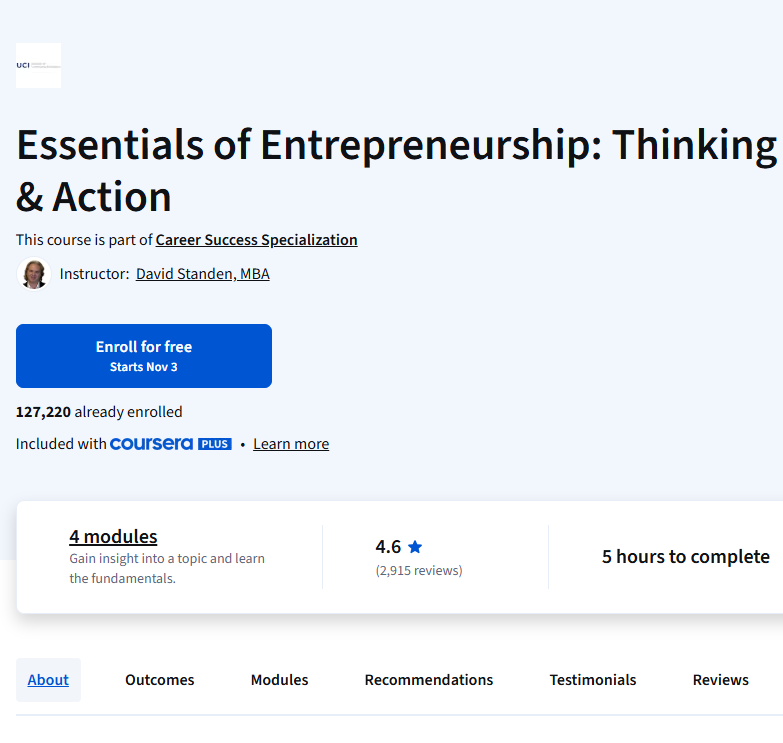Open the Recommendations tab
Image resolution: width=783 pixels, height=743 pixels.
click(x=429, y=680)
